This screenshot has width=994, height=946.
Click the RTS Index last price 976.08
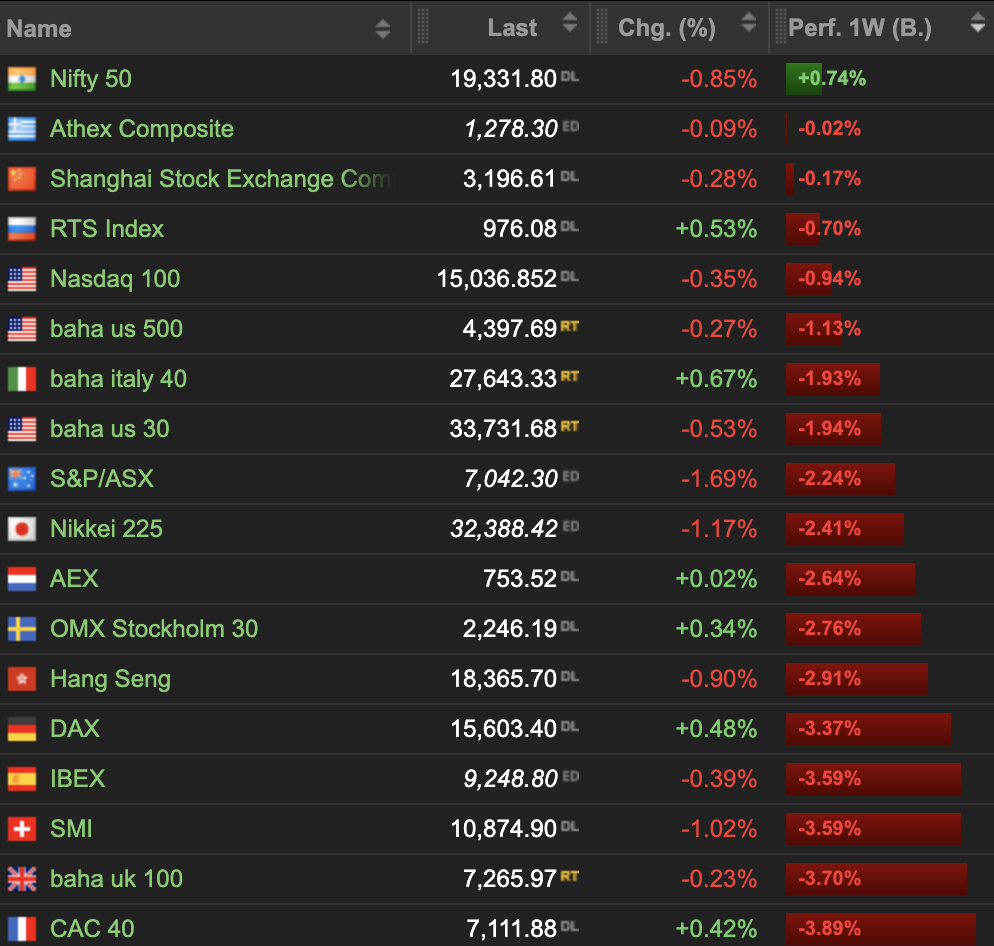520,229
